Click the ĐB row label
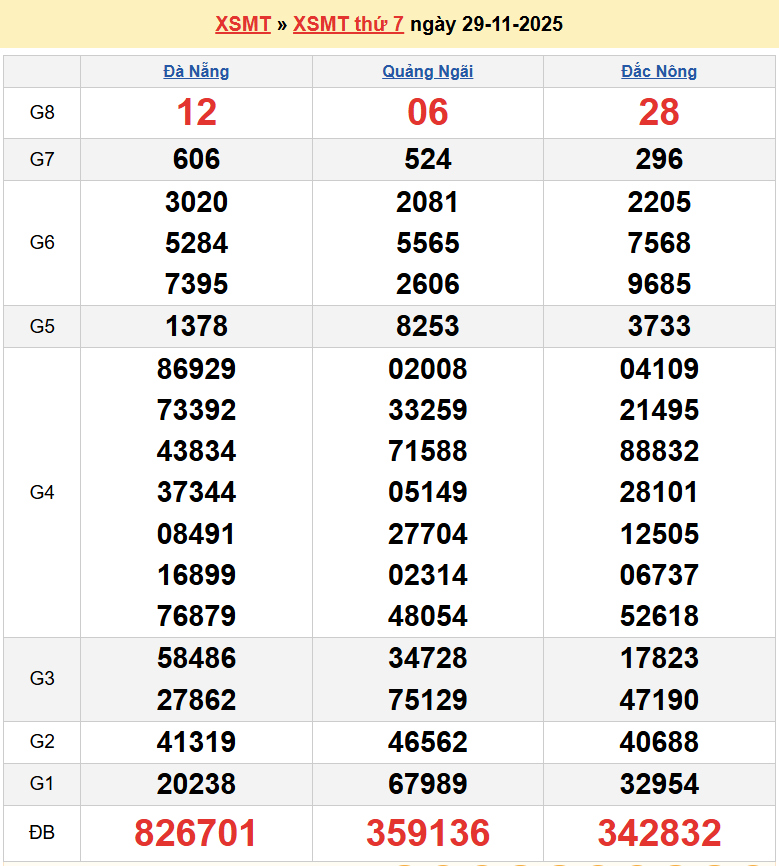 coord(42,833)
